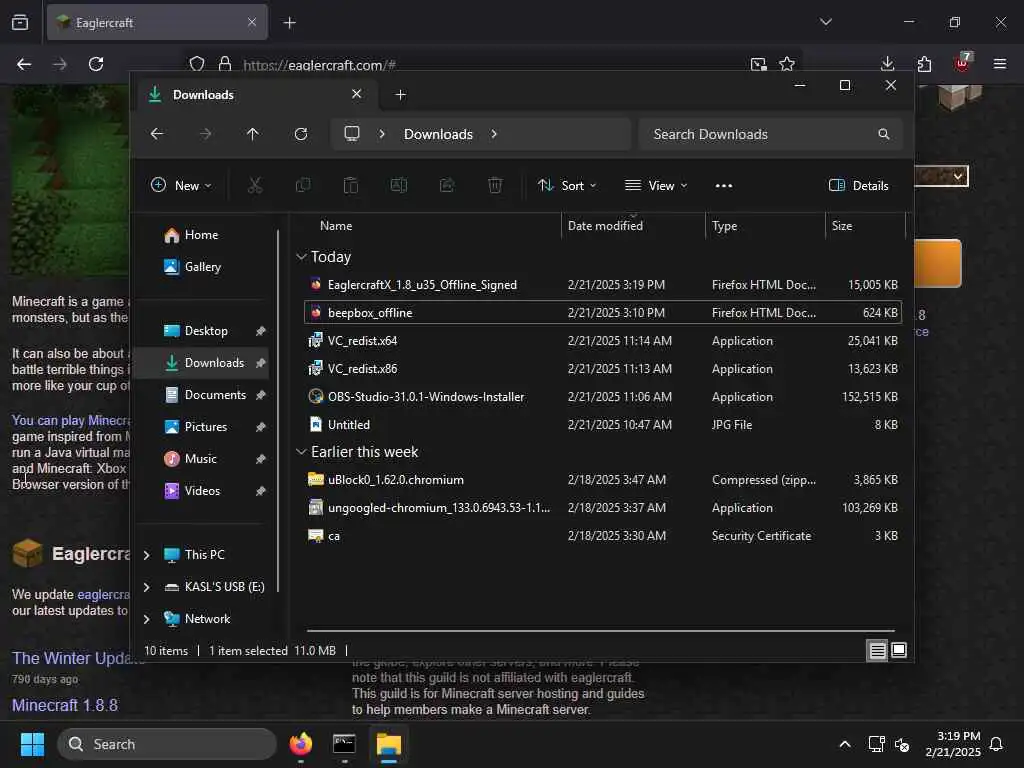Collapse the Earlier this week group

click(301, 452)
